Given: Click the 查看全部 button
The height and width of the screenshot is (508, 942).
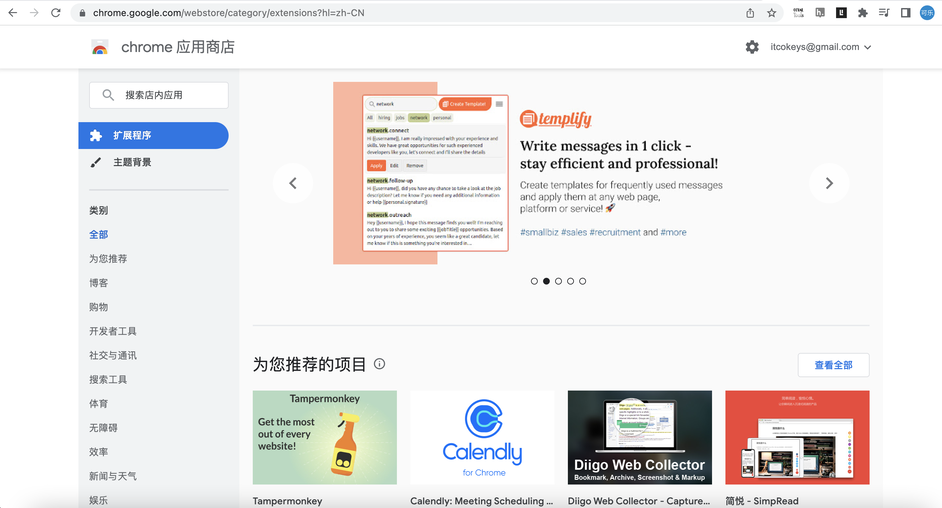Looking at the screenshot, I should (x=833, y=365).
